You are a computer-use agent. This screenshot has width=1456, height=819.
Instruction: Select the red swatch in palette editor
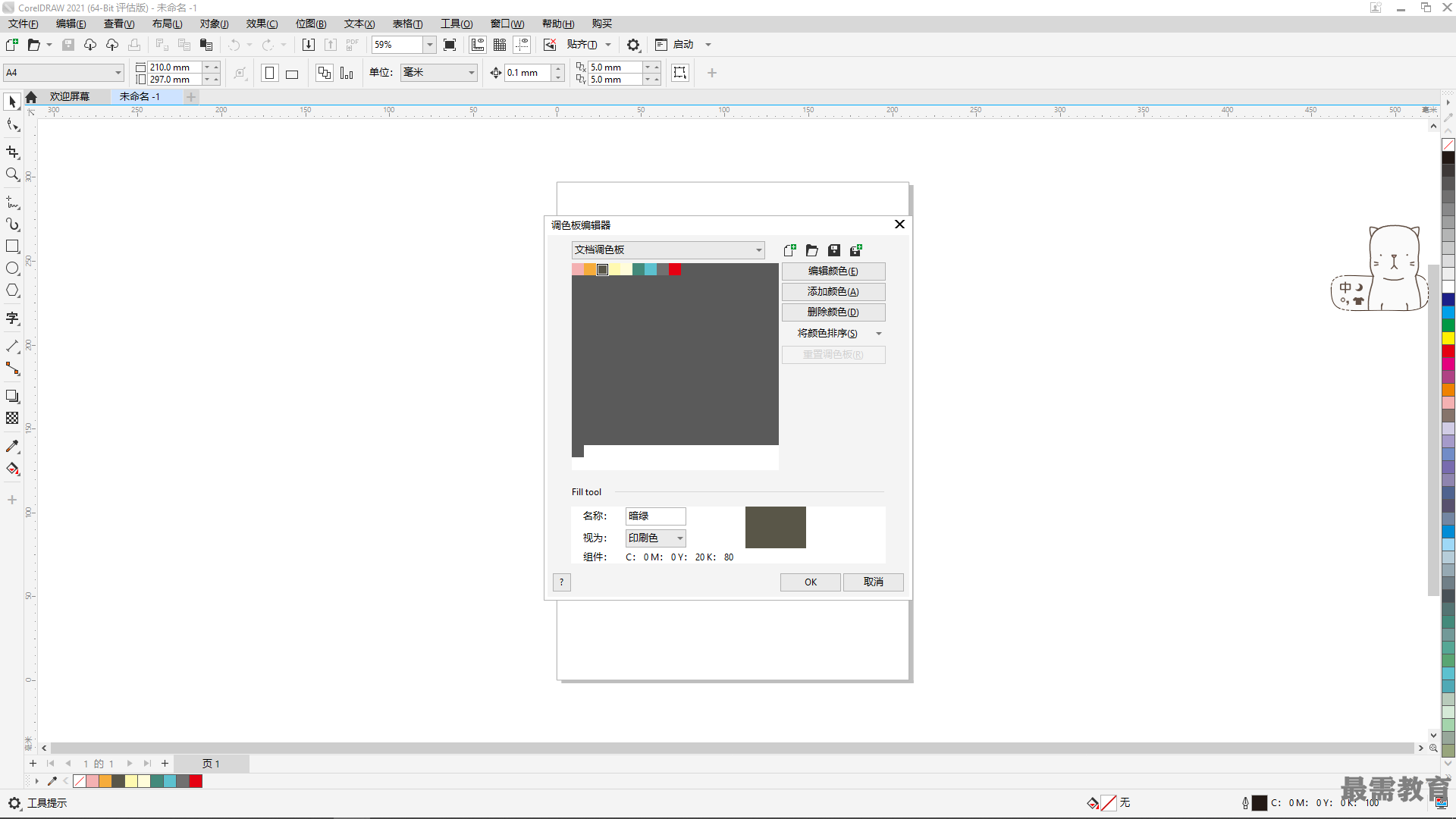point(675,270)
